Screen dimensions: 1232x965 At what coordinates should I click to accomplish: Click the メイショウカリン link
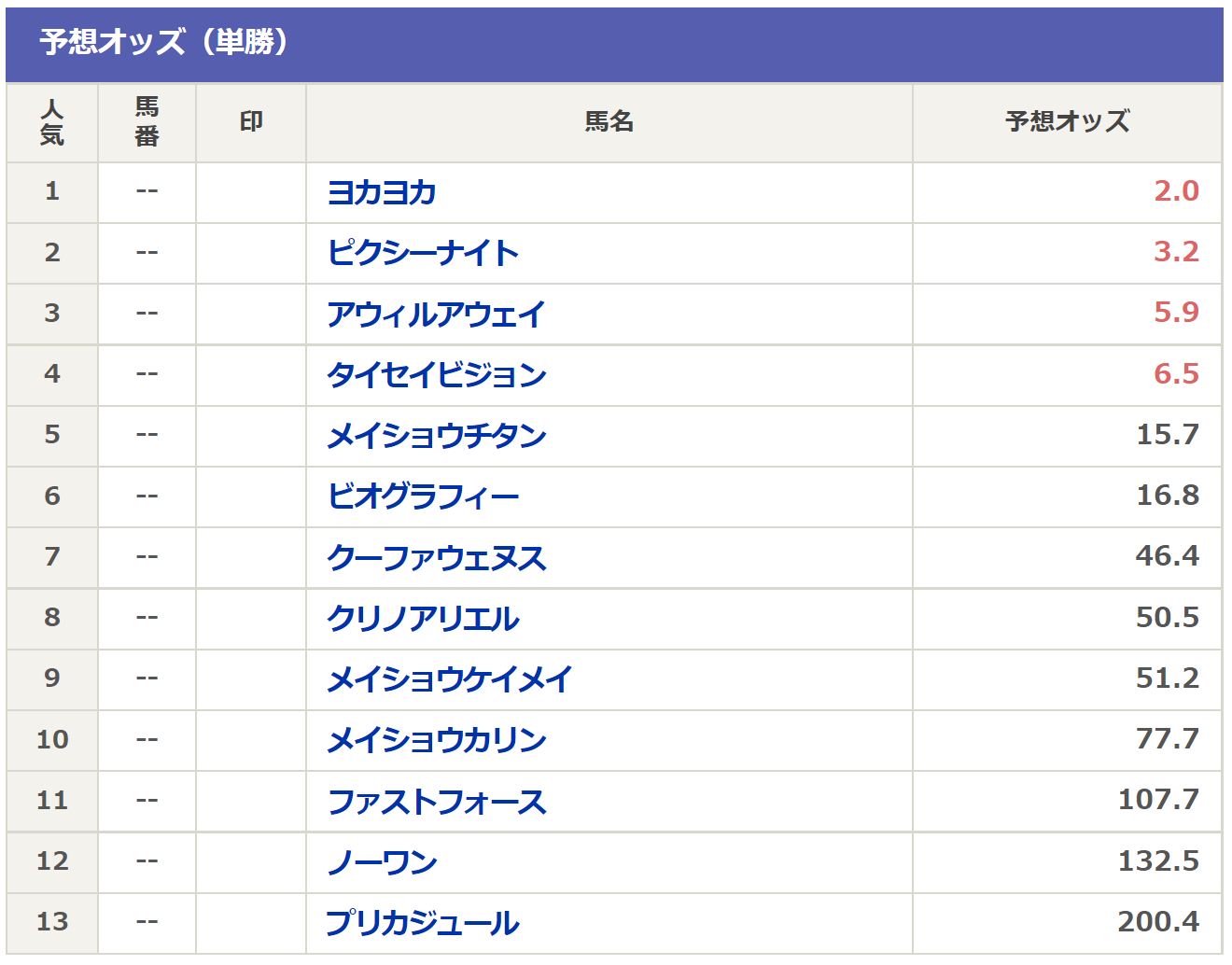tap(437, 739)
